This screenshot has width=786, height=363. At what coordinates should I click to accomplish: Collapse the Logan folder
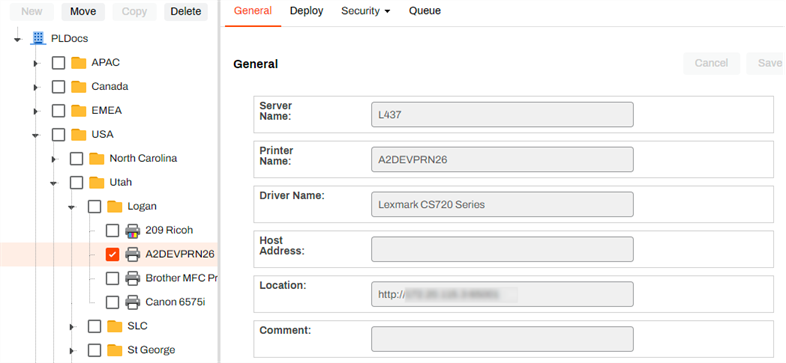pos(72,207)
